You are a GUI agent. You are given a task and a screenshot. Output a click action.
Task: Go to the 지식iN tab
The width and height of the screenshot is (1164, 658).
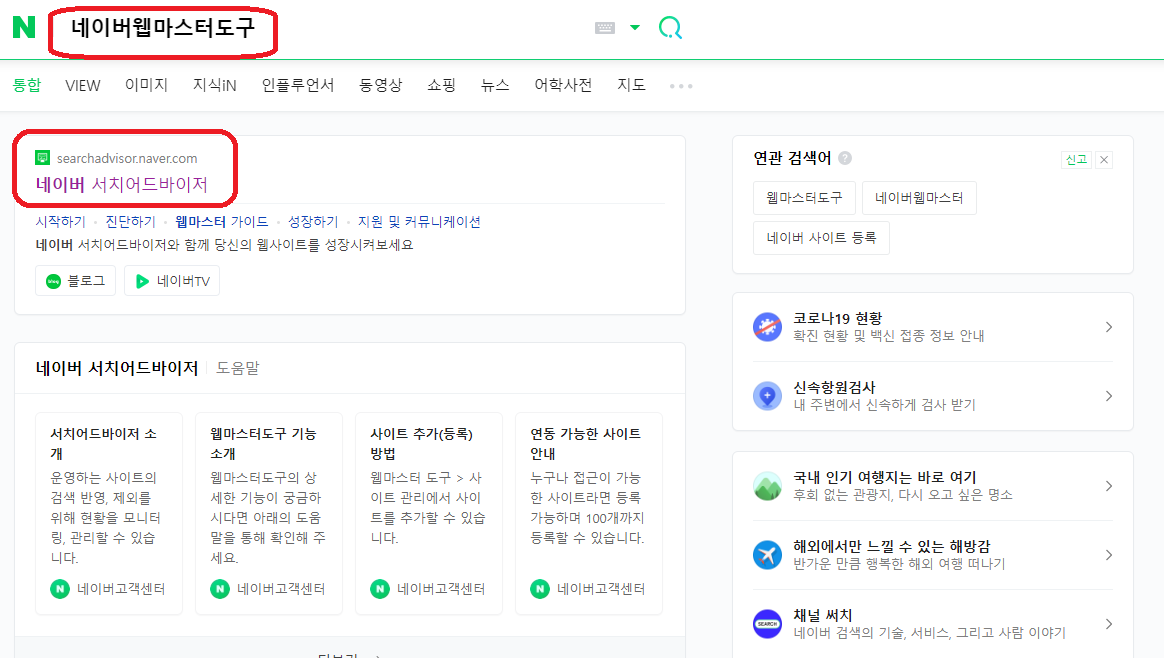coord(215,85)
